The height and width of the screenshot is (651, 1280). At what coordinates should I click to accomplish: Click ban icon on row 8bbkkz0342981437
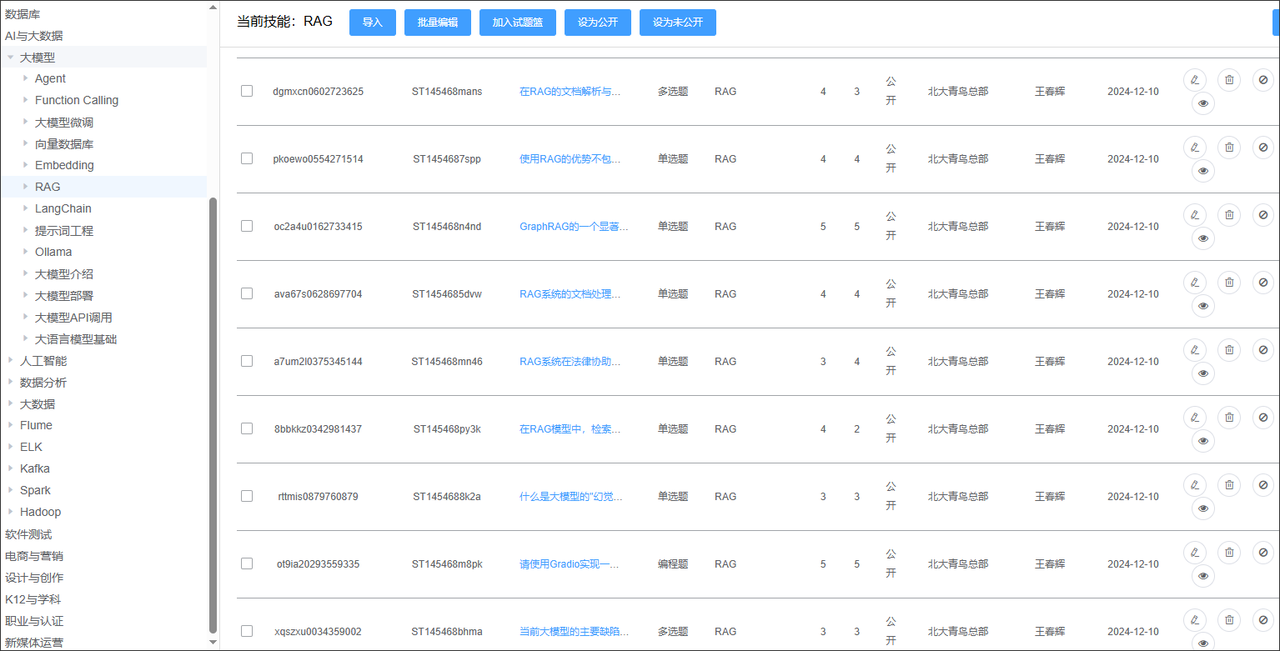1263,417
